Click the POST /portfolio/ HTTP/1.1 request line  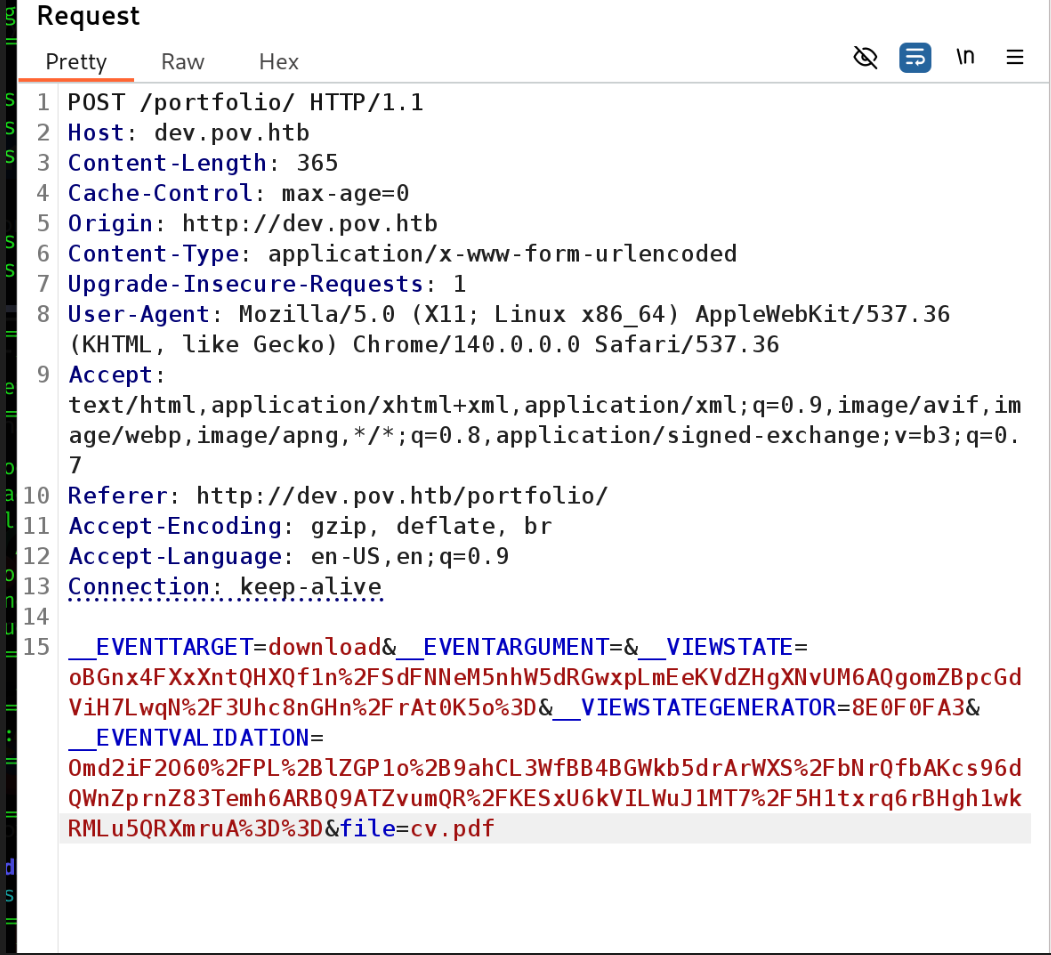pyautogui.click(x=245, y=103)
